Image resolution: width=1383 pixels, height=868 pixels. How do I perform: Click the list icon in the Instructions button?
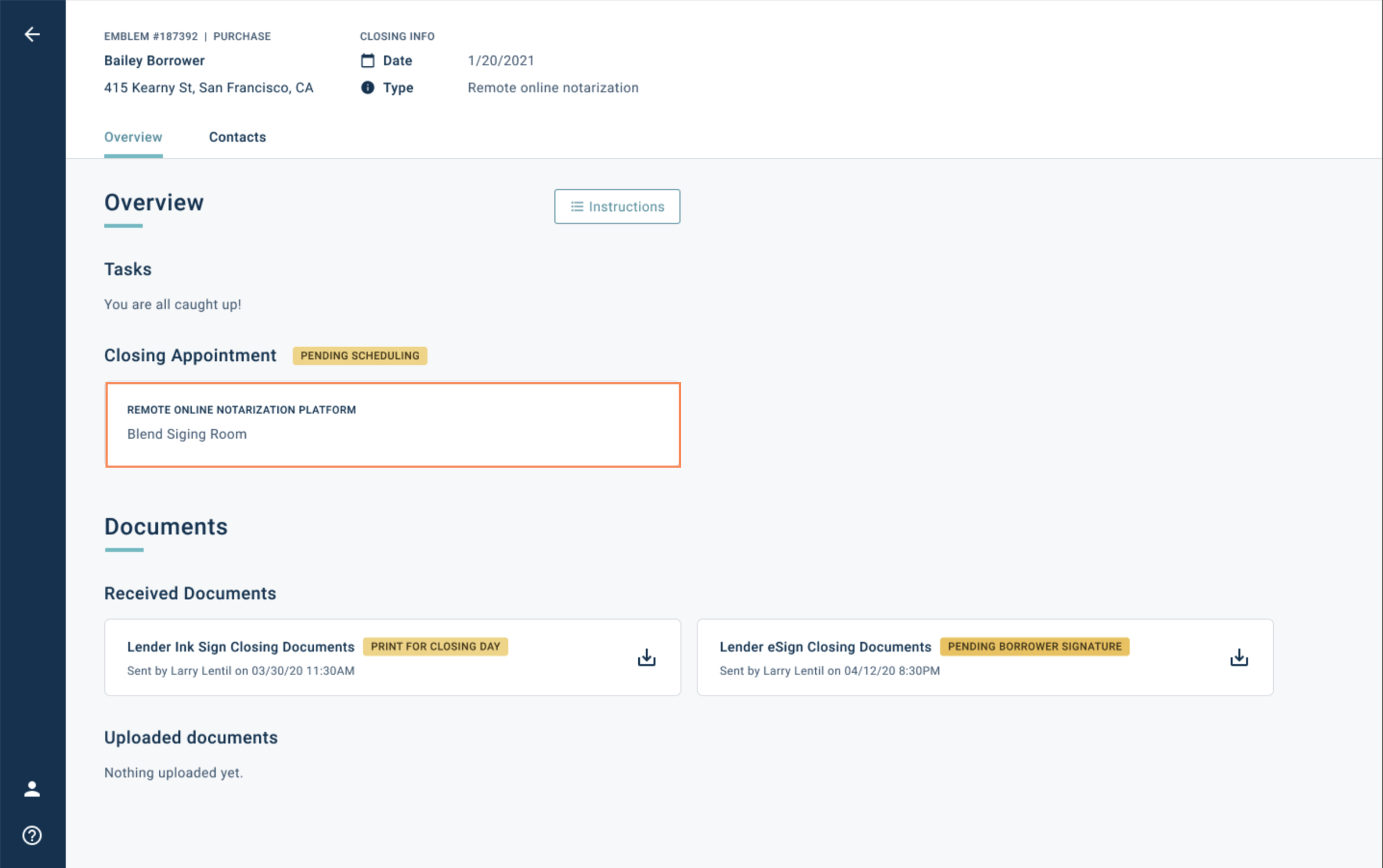(577, 207)
